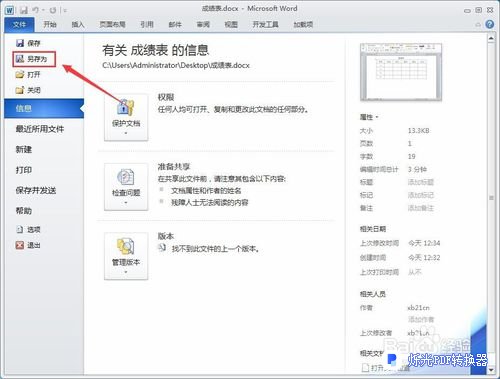Switch to the 页面布局 ribbon tab
This screenshot has width=500, height=379.
[x=112, y=24]
